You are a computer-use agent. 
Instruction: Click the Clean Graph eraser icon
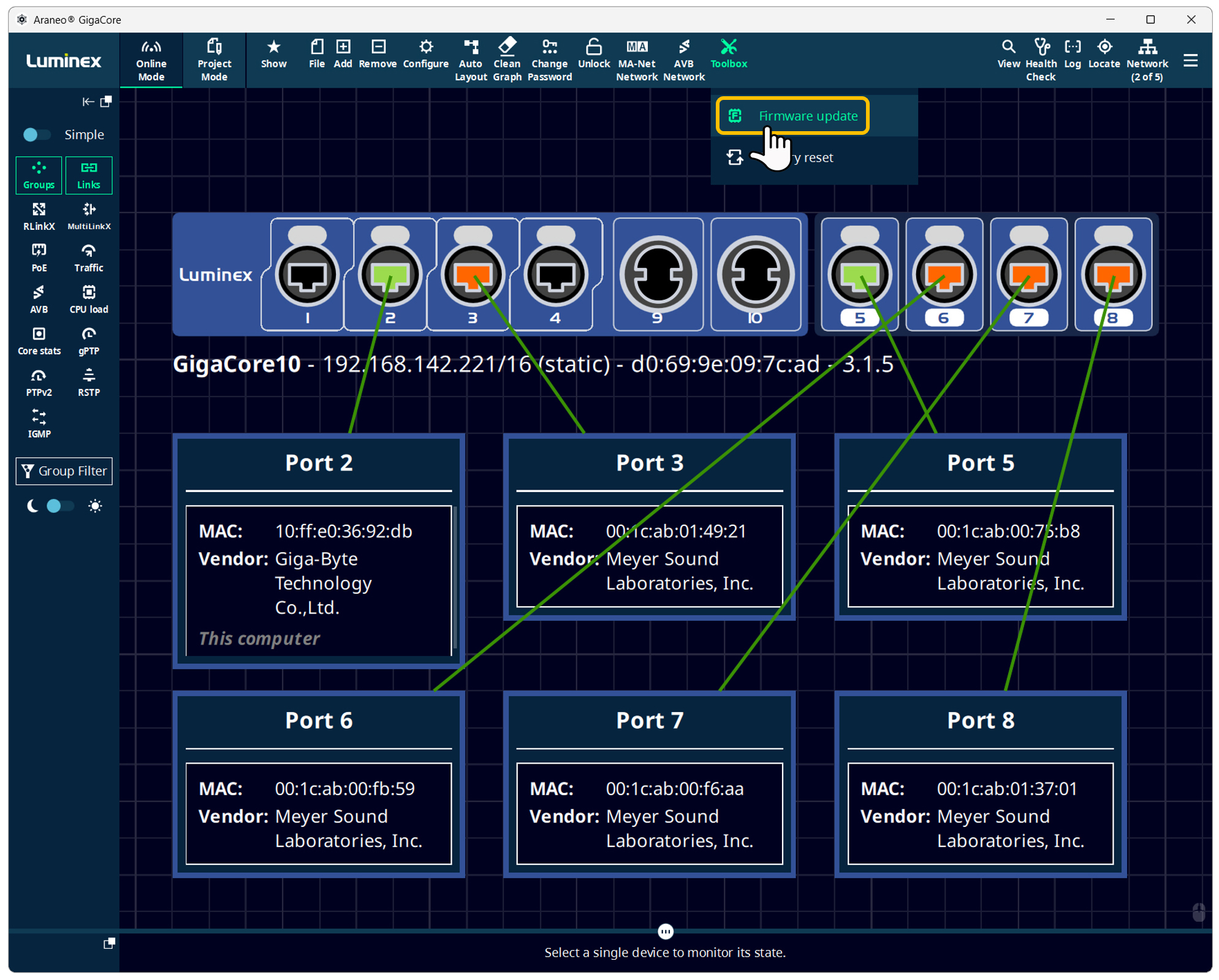[507, 60]
